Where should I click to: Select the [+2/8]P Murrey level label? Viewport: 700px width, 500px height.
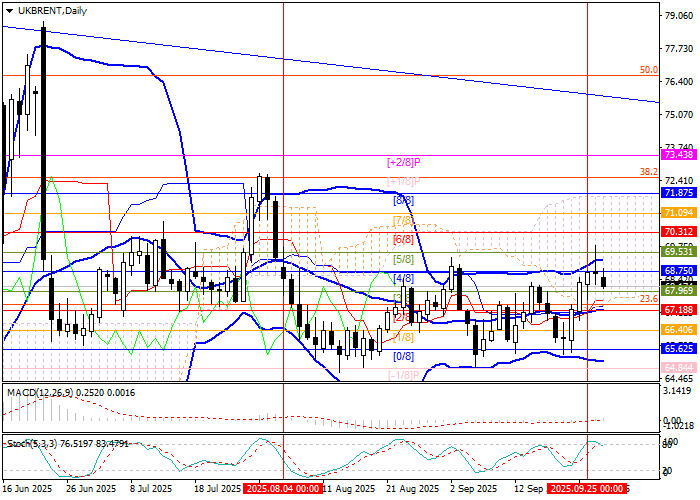click(x=403, y=161)
